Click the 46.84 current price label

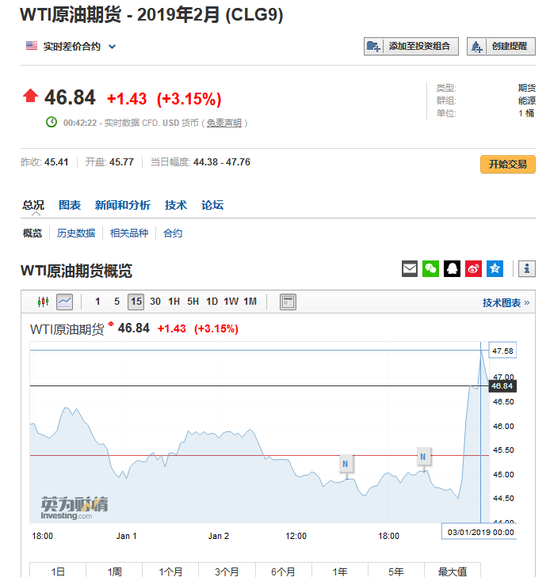[502, 386]
